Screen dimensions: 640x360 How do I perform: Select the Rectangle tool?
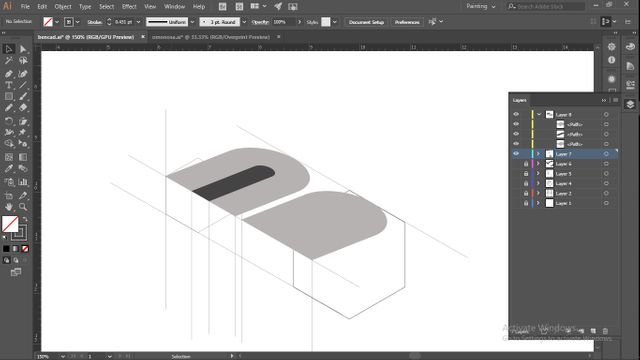(x=9, y=96)
